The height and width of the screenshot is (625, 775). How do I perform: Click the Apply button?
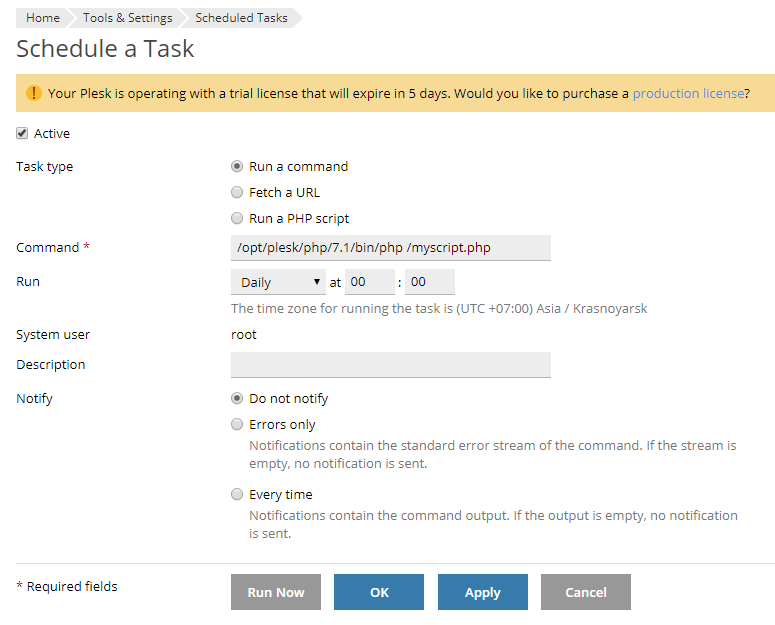click(482, 592)
